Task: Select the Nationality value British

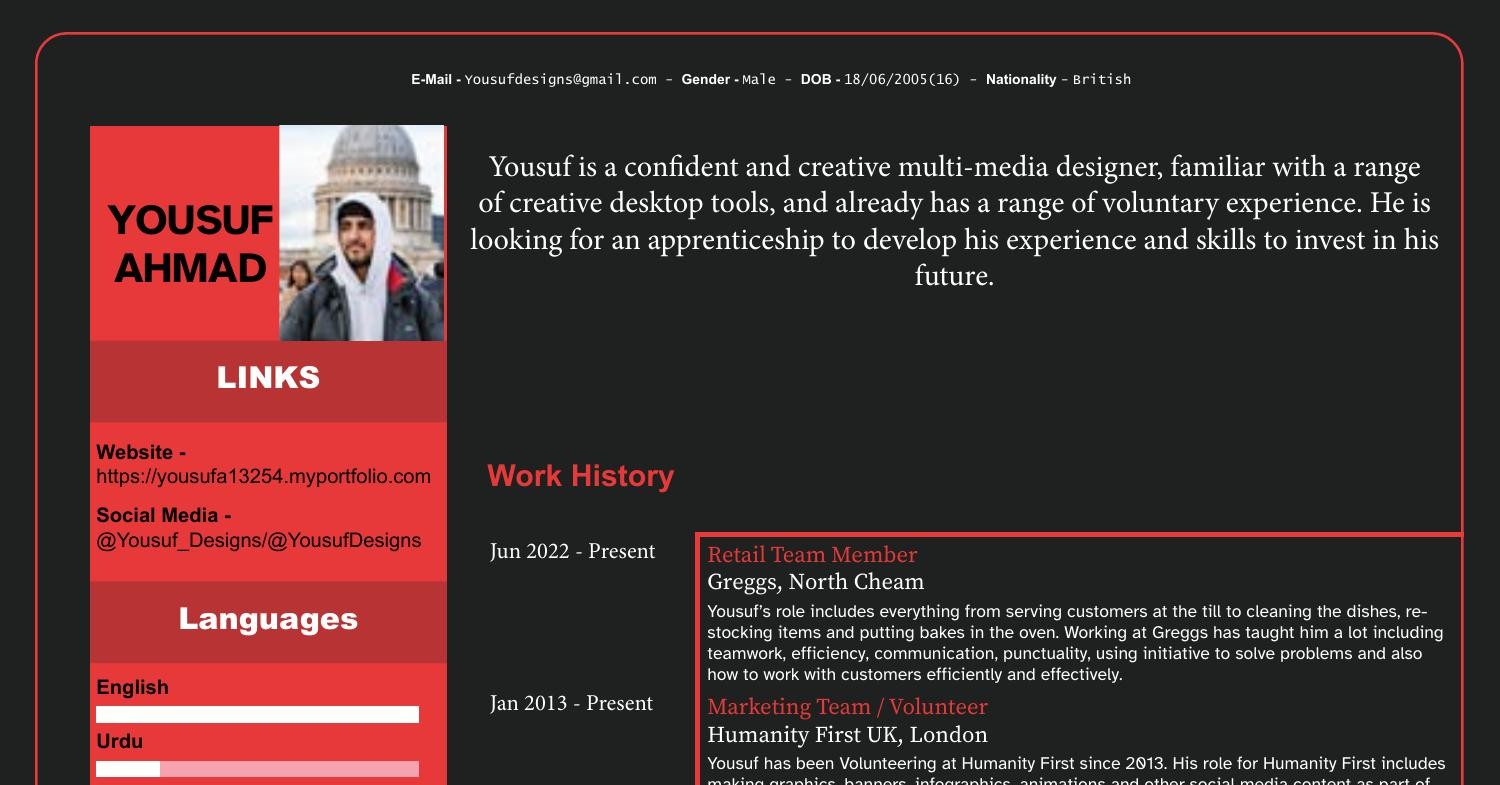Action: point(1105,79)
